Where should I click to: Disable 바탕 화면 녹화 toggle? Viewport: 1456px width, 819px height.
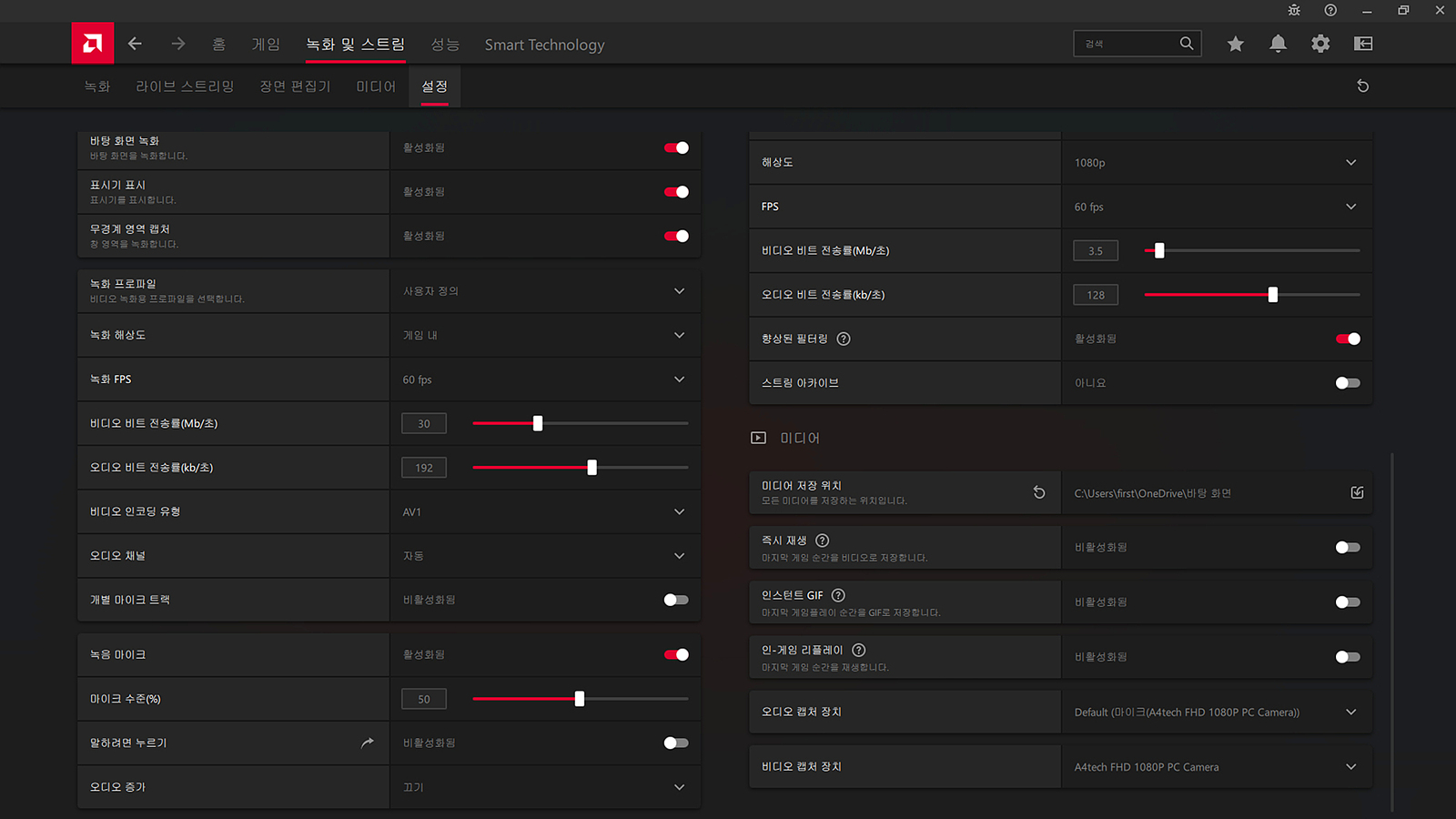pos(676,147)
